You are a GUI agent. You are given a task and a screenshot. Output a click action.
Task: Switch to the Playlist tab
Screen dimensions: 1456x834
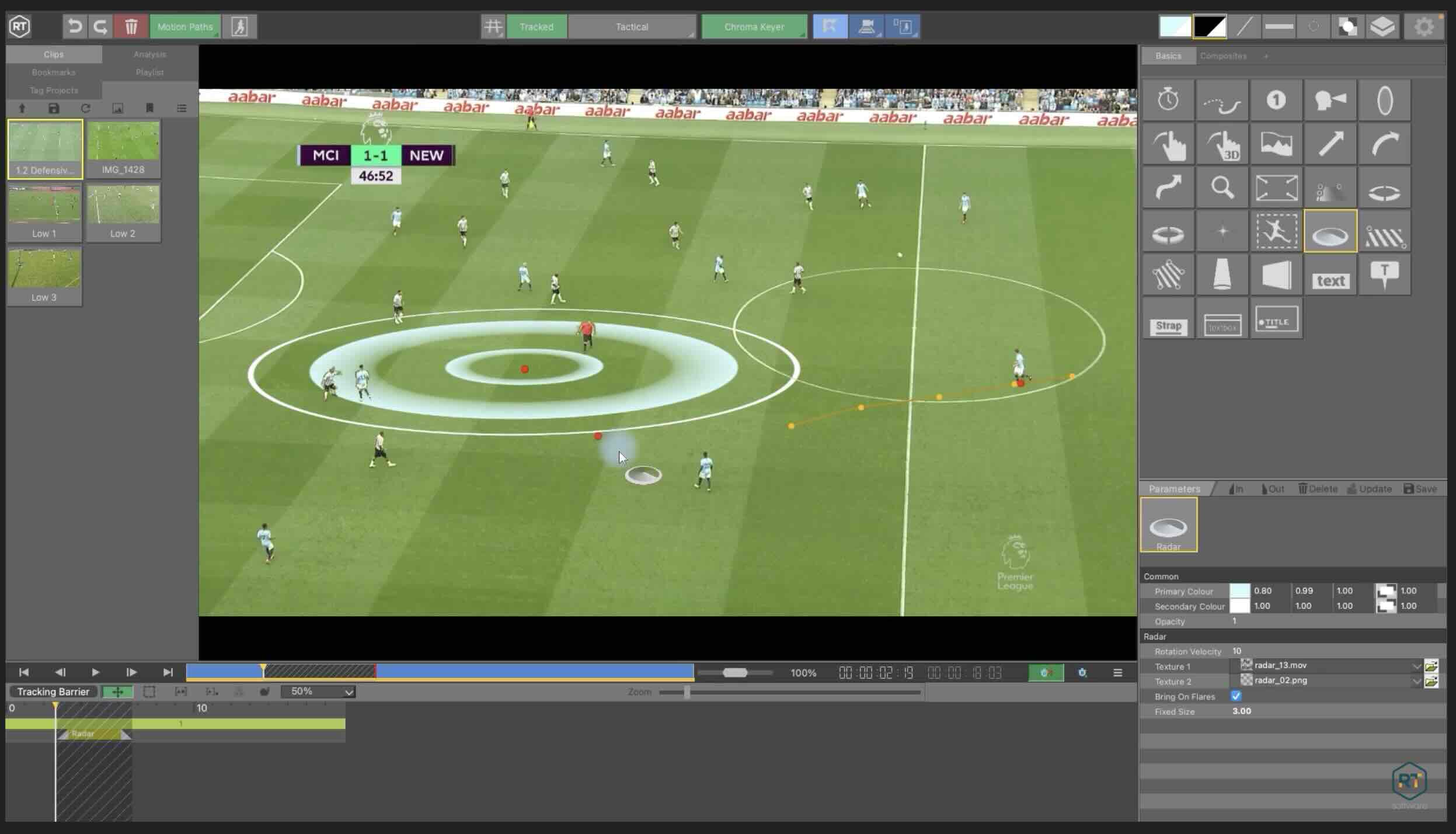tap(149, 72)
